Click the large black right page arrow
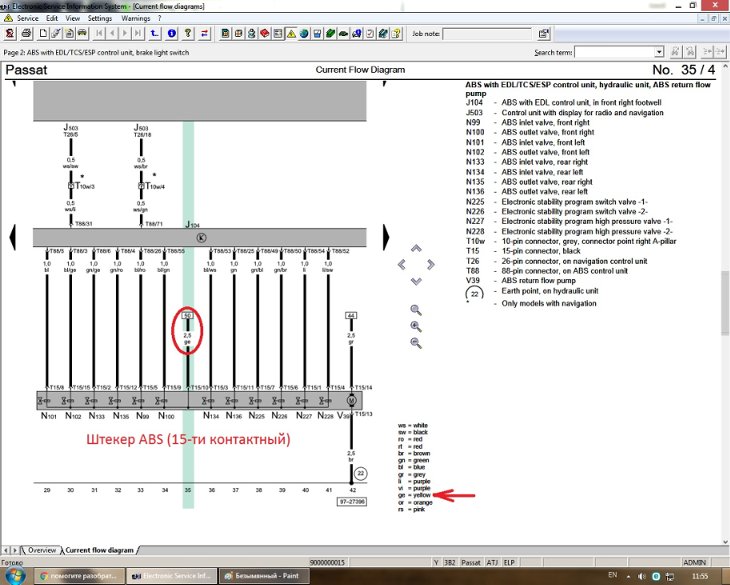Viewport: 730px width, 585px height. tap(385, 237)
